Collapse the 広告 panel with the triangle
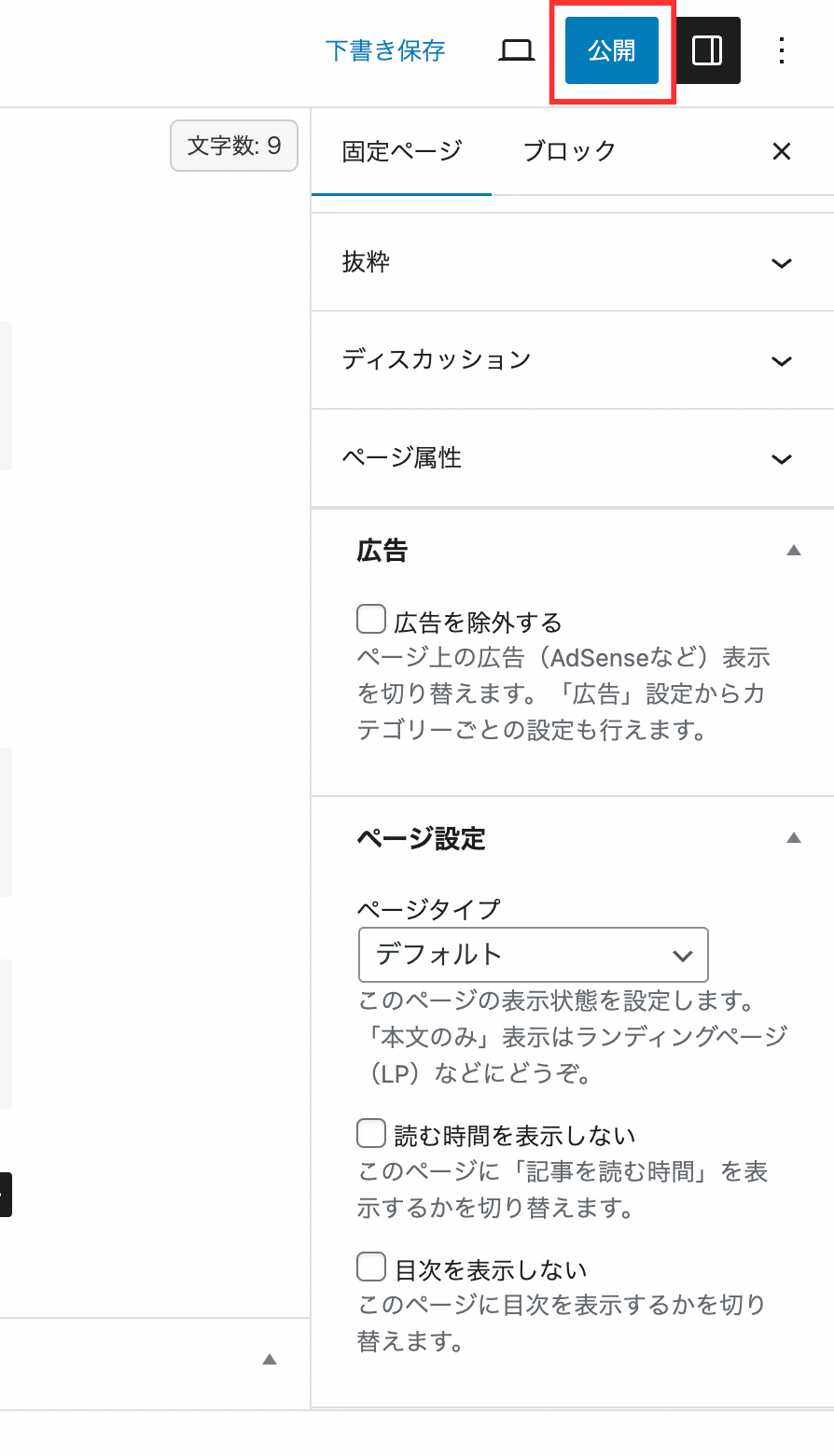Screen dimensions: 834x1456 pos(794,551)
